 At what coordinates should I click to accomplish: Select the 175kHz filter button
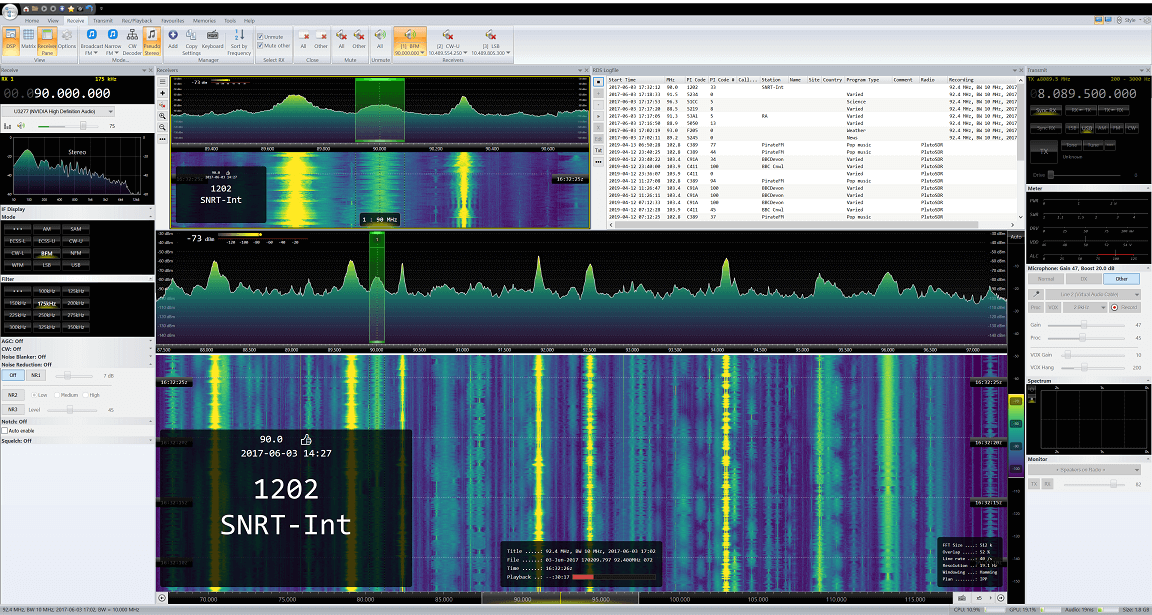point(47,303)
